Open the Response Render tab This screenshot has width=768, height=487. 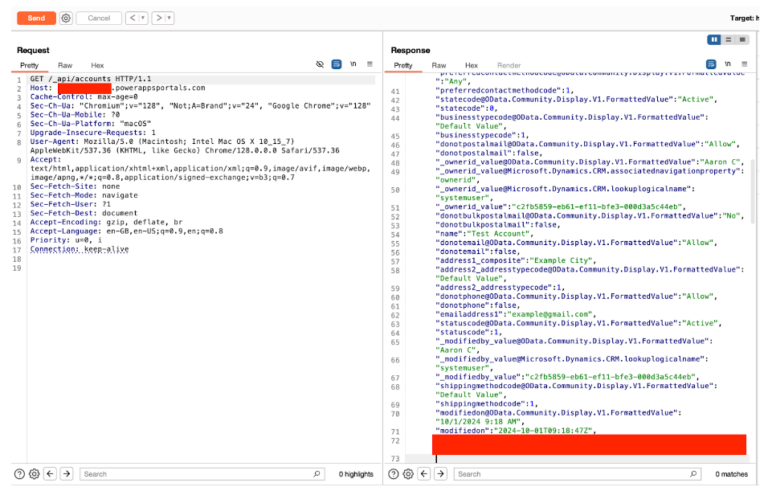509,65
